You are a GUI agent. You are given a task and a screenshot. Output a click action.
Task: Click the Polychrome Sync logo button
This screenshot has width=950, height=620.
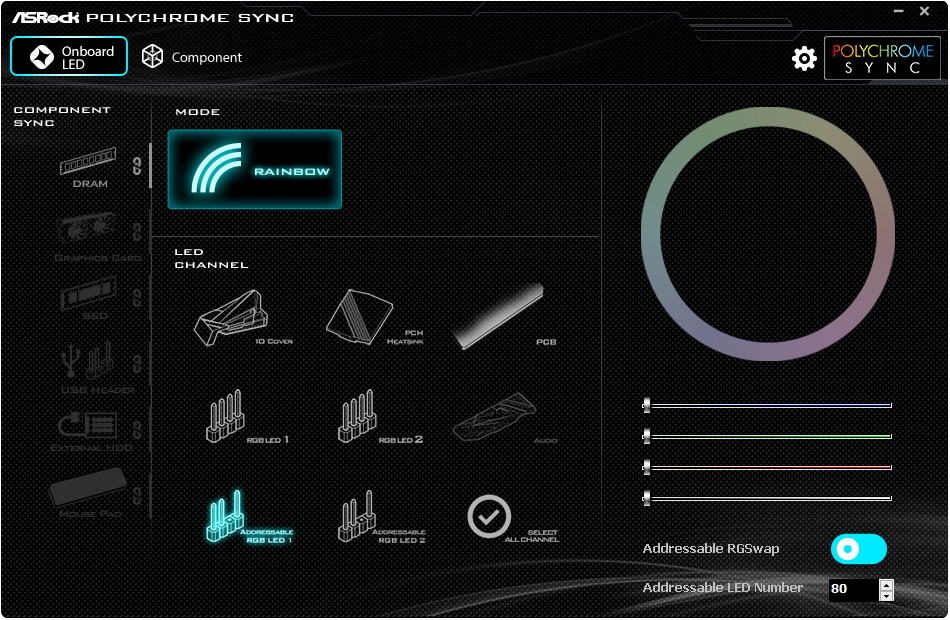[882, 58]
